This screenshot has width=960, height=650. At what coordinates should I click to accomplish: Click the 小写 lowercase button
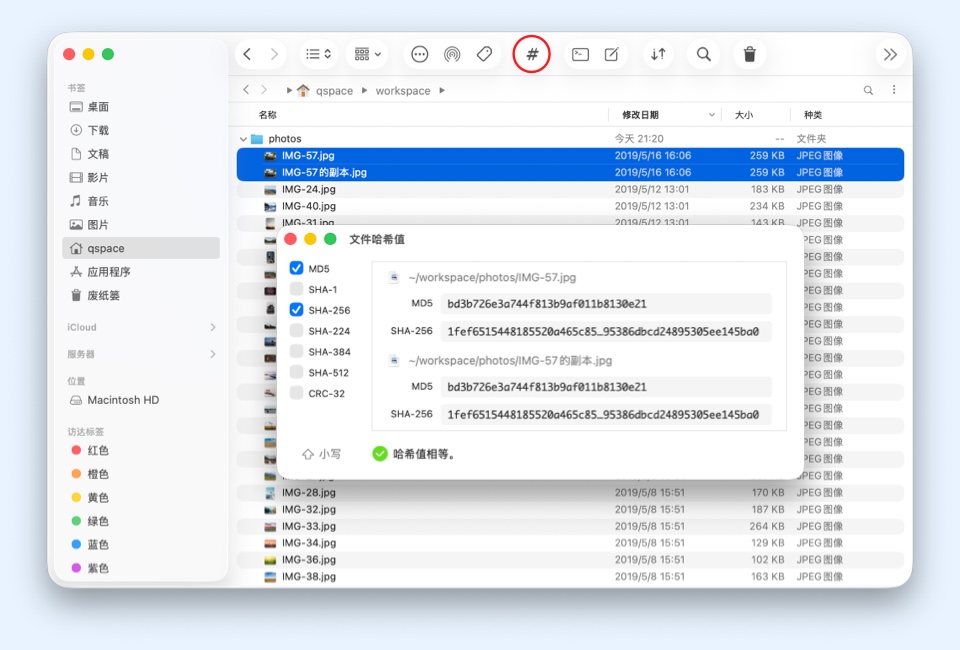pos(321,454)
